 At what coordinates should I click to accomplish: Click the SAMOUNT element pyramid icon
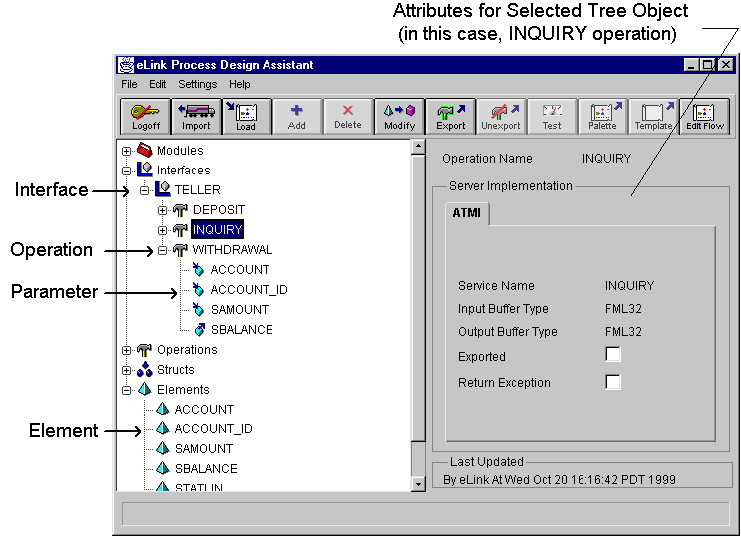(163, 448)
